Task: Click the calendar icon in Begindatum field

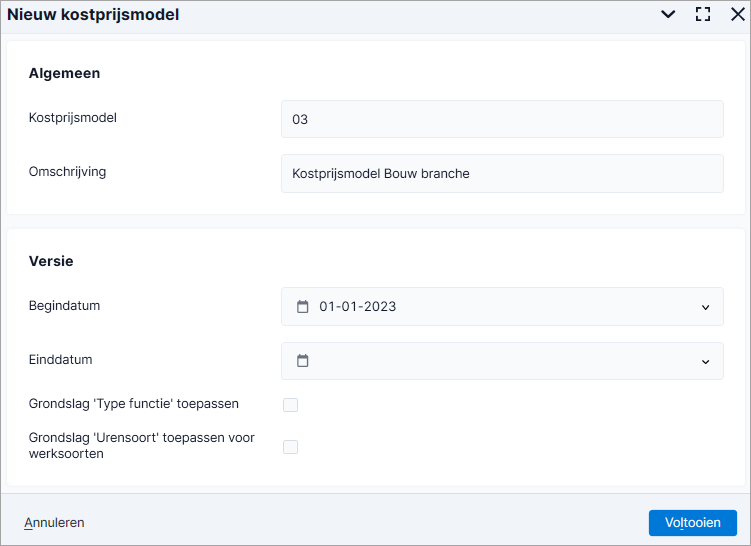Action: [303, 307]
